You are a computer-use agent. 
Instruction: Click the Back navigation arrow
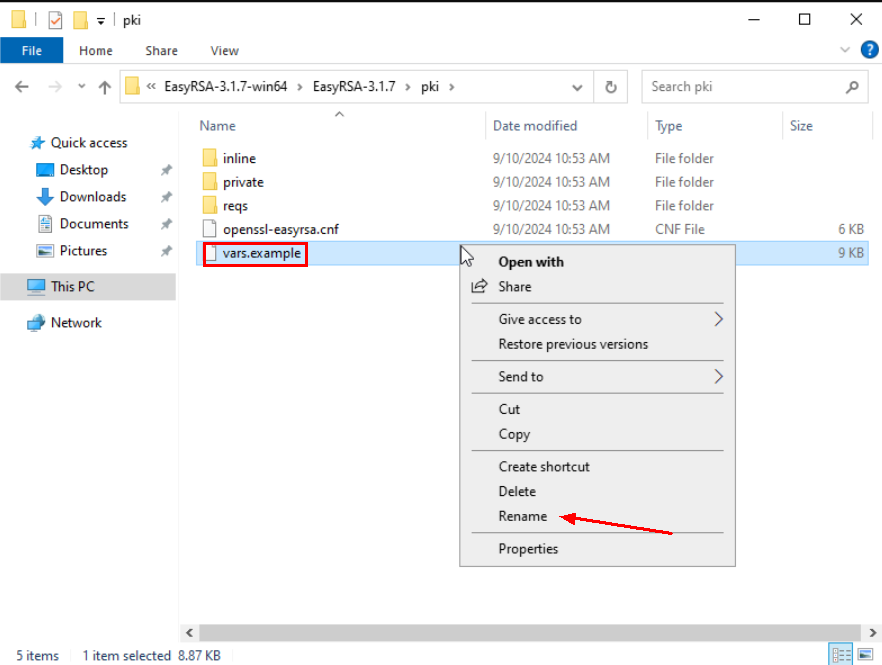(22, 87)
